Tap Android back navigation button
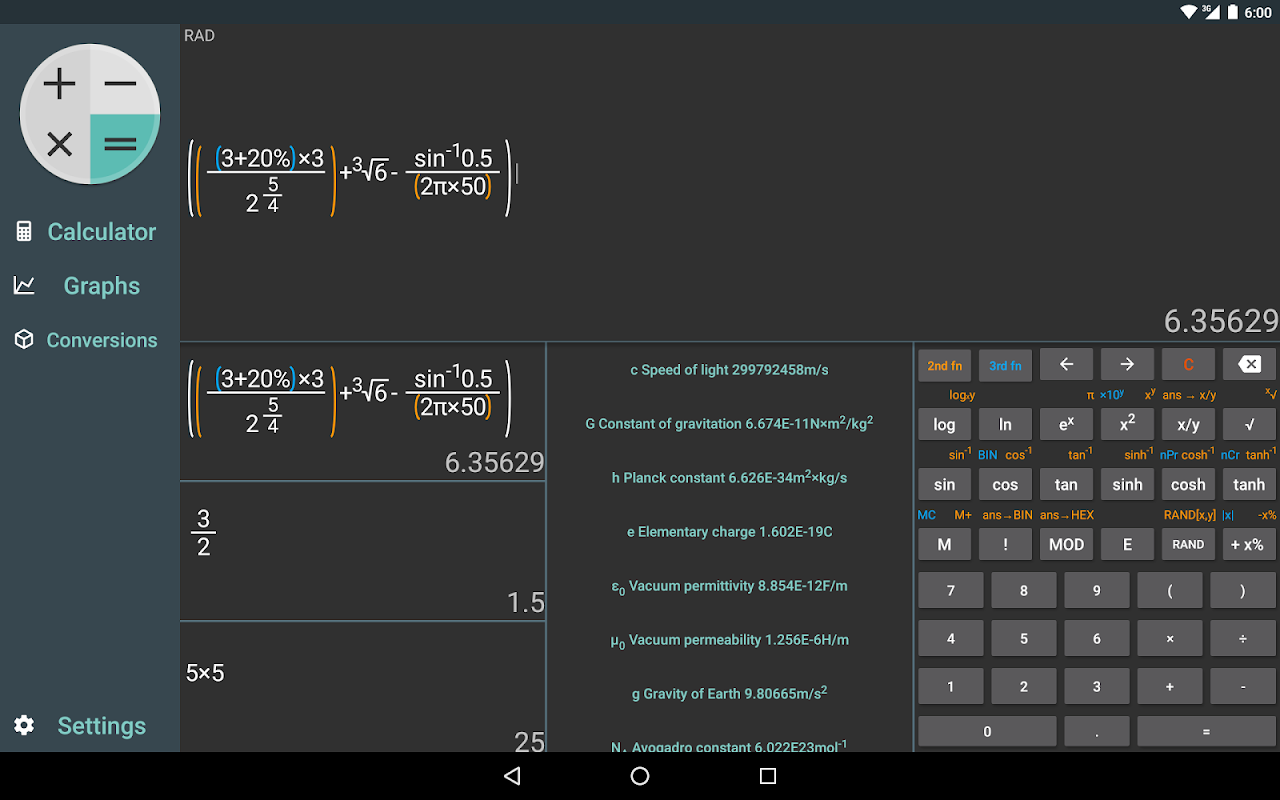The image size is (1280, 800). (512, 776)
